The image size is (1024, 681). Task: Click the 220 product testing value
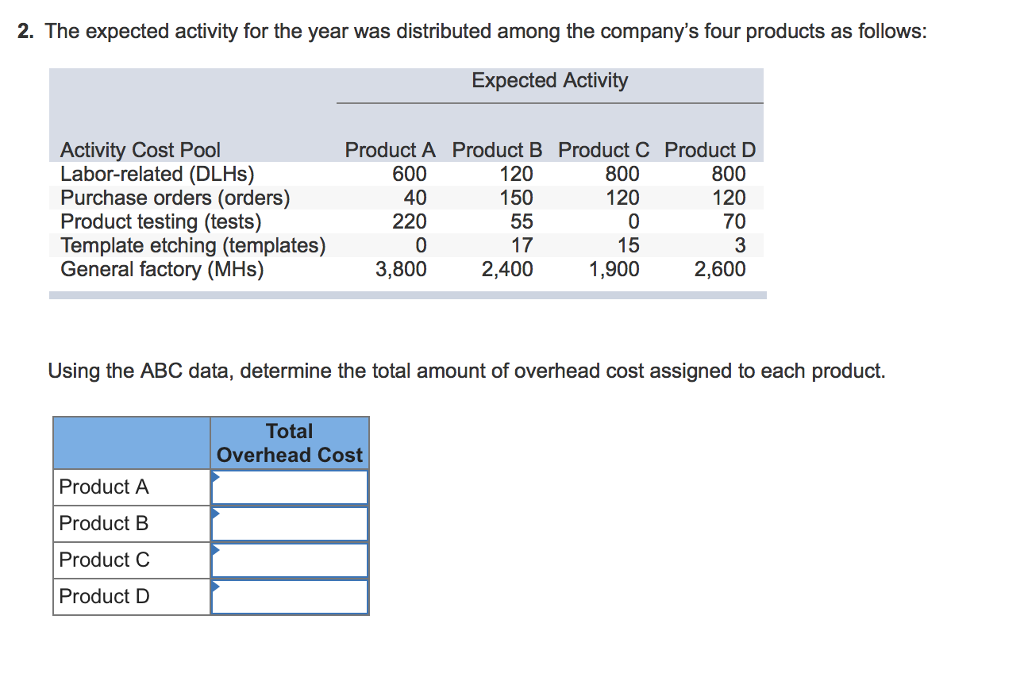pos(409,222)
